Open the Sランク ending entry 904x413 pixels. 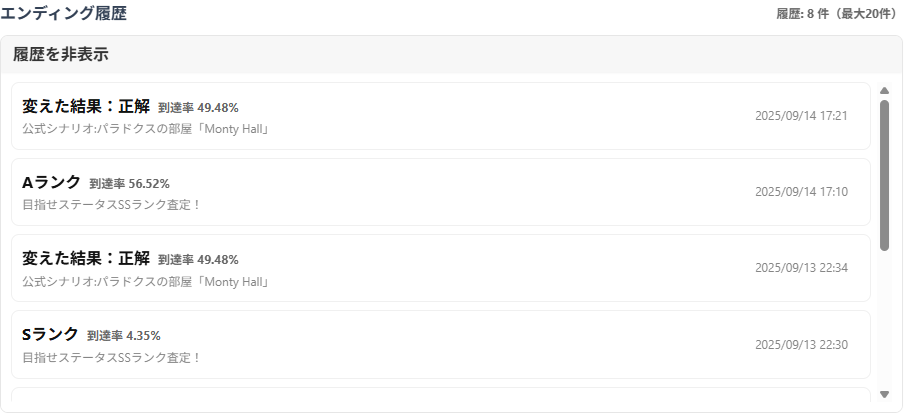(440, 344)
